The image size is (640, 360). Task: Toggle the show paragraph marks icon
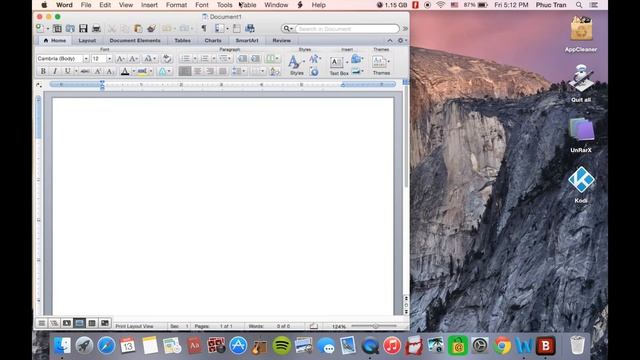(x=204, y=28)
